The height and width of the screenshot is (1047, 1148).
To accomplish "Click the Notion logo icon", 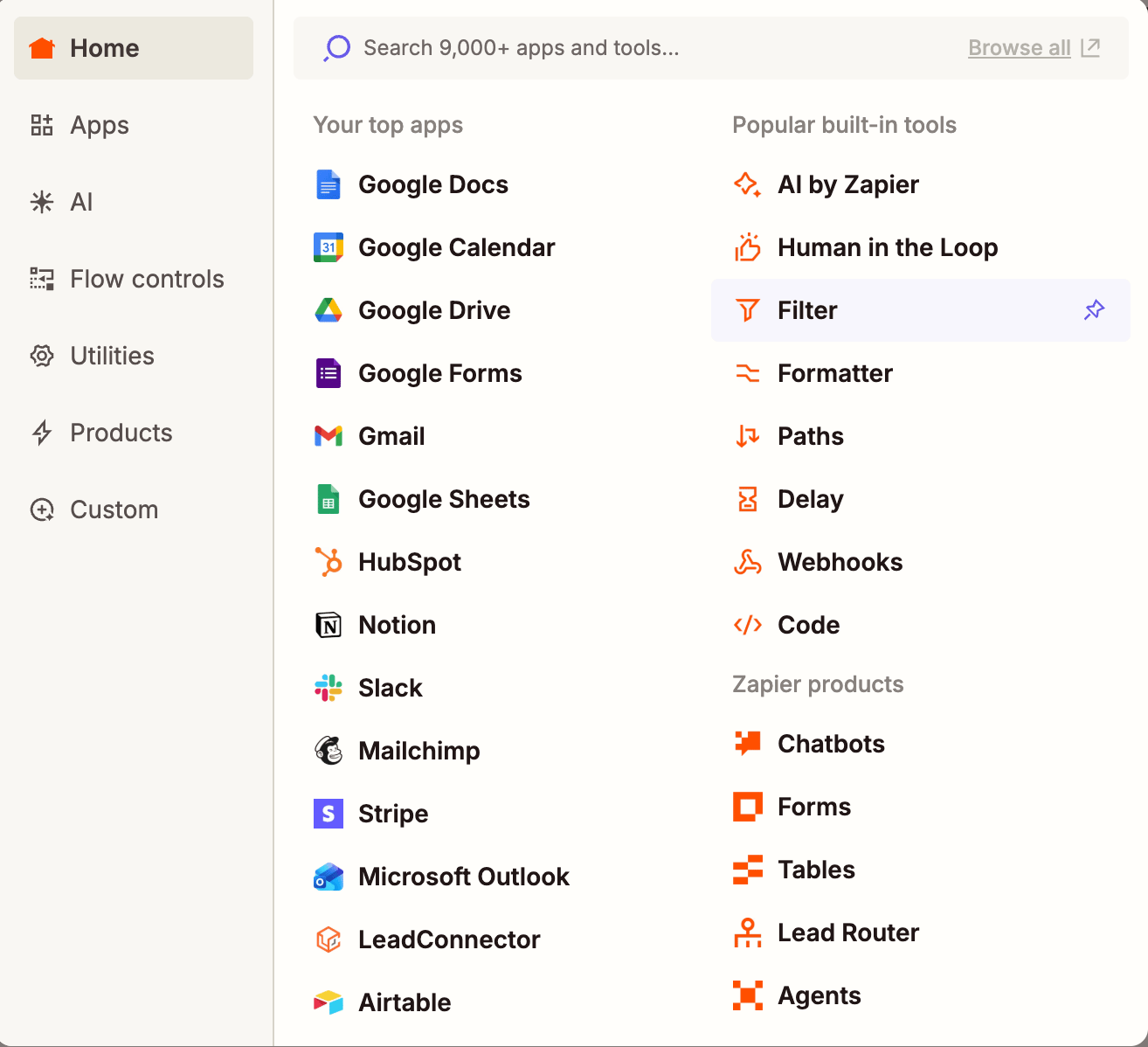I will click(328, 625).
